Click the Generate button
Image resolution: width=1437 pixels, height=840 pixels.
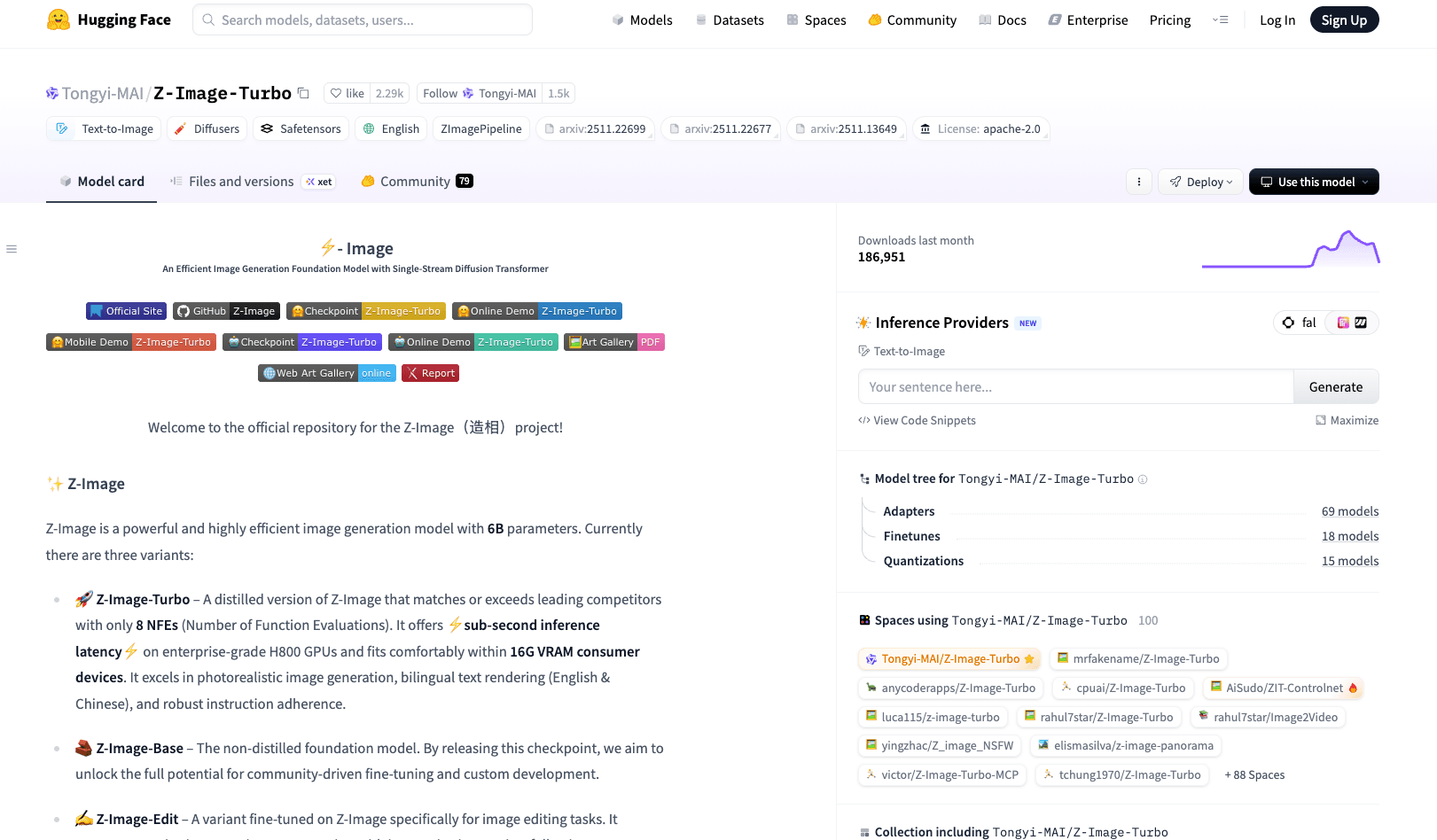click(x=1336, y=386)
